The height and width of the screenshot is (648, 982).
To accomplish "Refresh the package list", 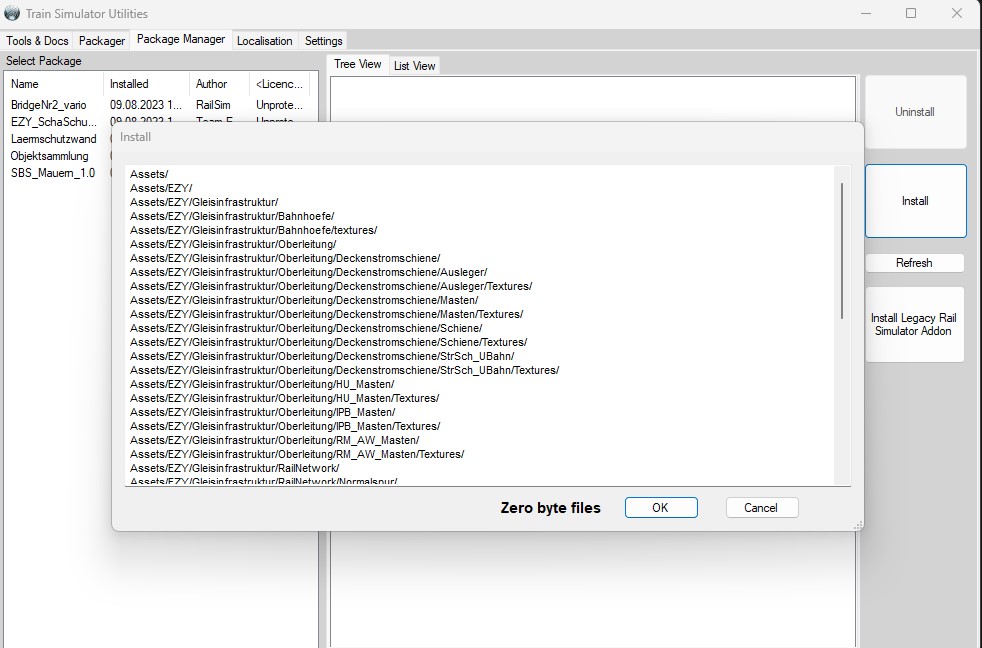I will click(914, 263).
